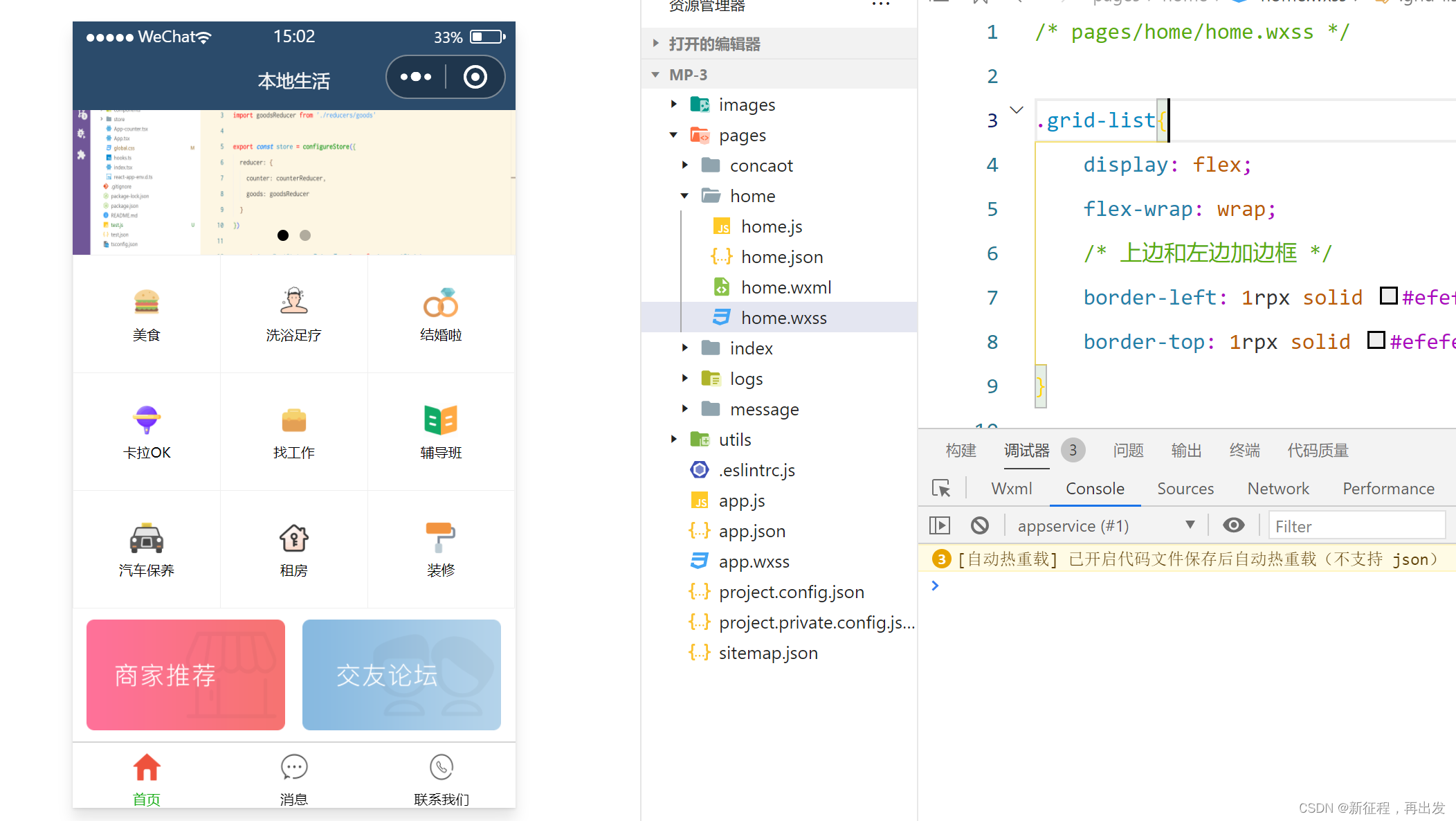
Task: Click the element inspector arrow icon
Action: pyautogui.click(x=941, y=488)
